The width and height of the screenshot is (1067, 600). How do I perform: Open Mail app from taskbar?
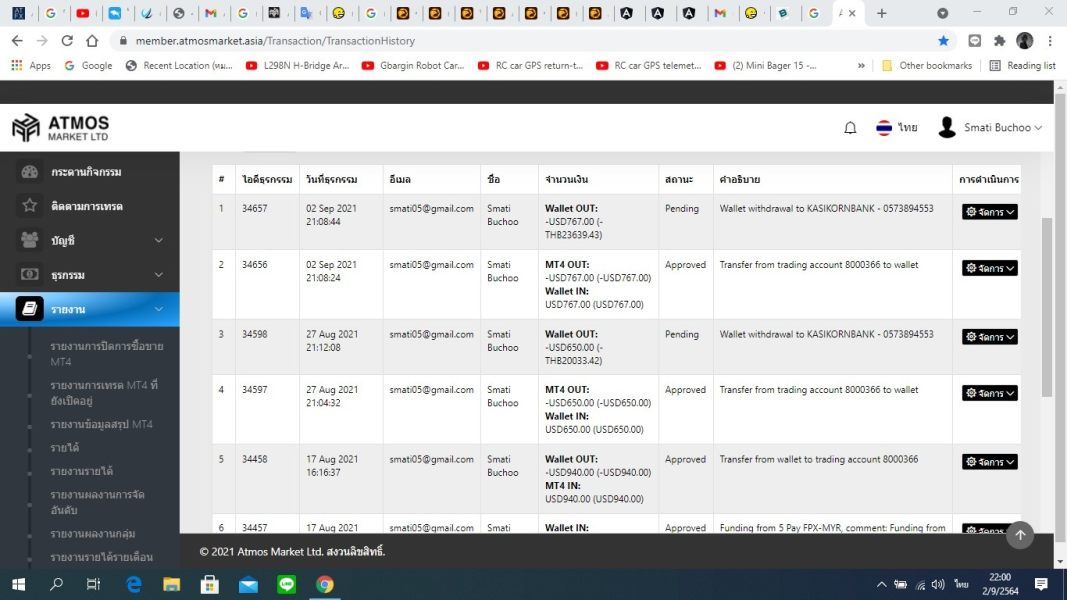[x=248, y=584]
